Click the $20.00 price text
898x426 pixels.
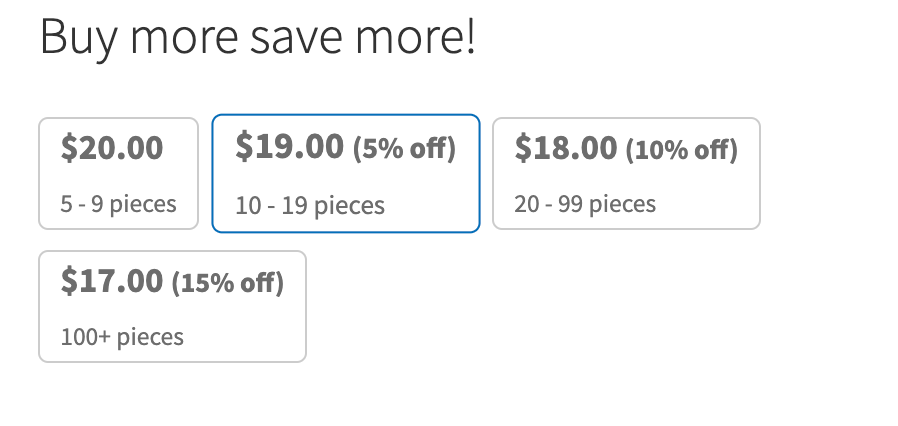(x=112, y=148)
